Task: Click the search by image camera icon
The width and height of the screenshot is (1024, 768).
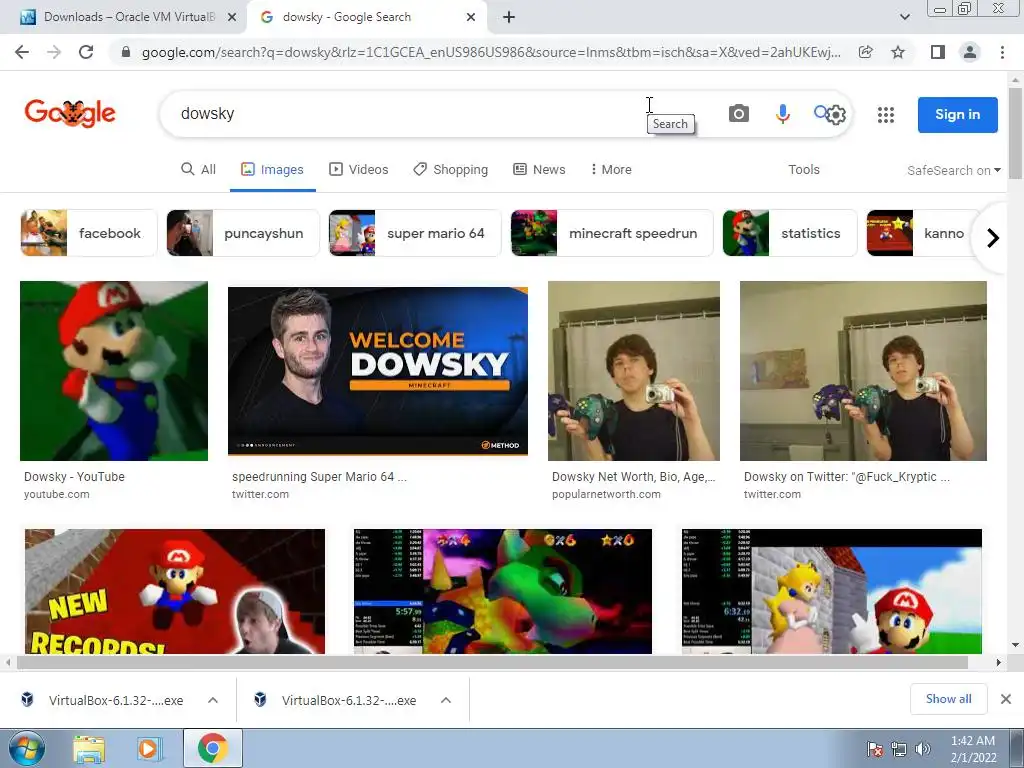Action: [739, 114]
